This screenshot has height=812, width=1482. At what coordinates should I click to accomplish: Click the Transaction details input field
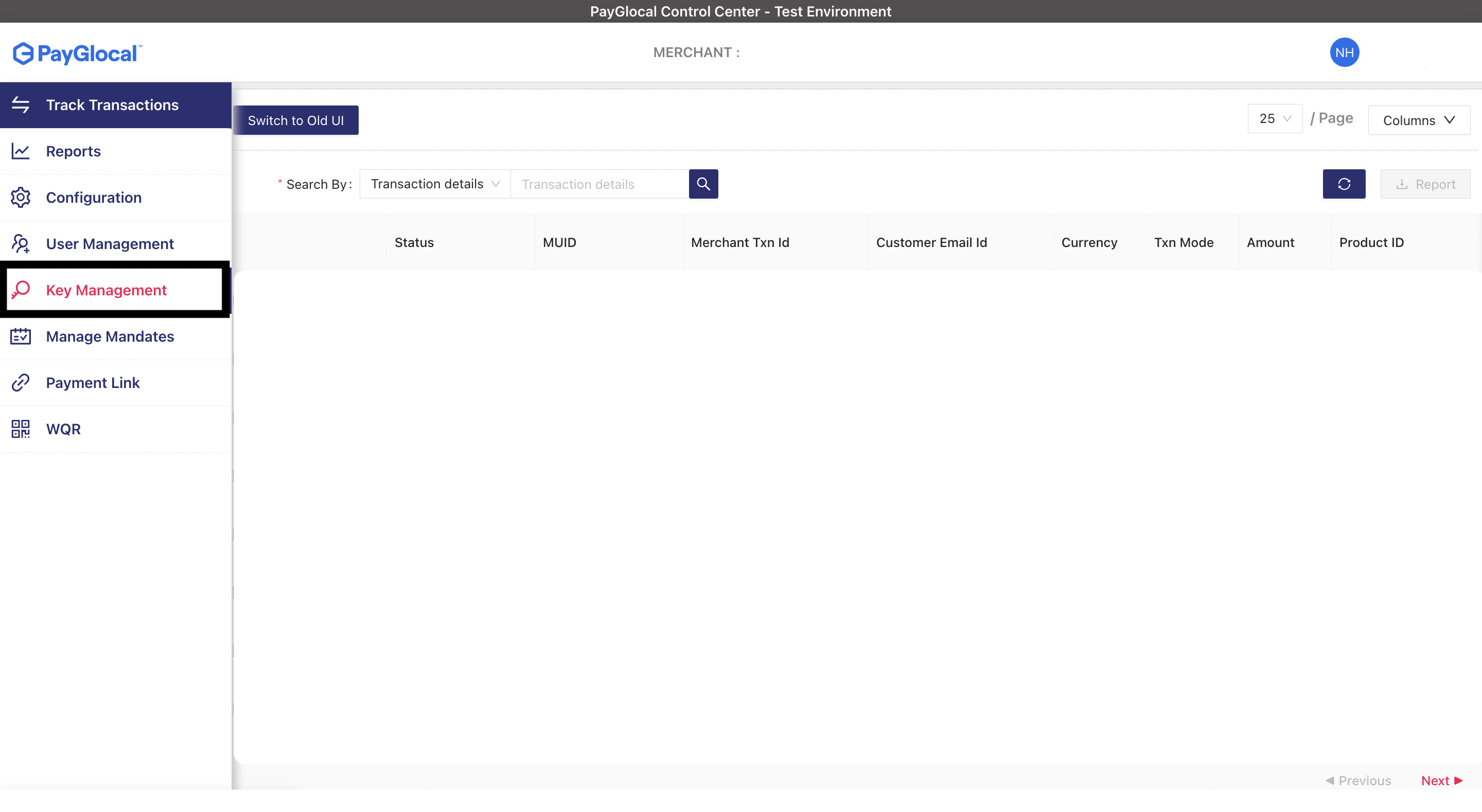(x=598, y=184)
